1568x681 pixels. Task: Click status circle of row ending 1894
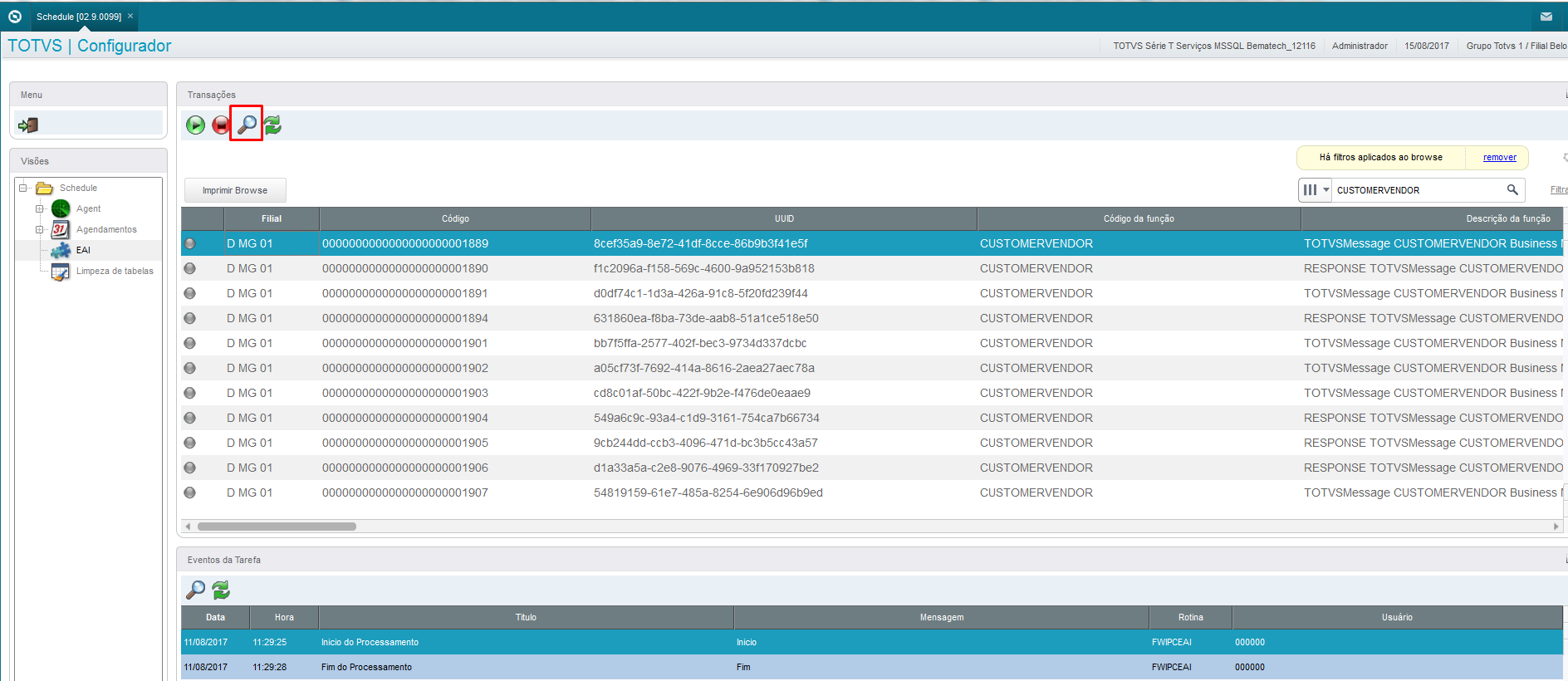[190, 318]
